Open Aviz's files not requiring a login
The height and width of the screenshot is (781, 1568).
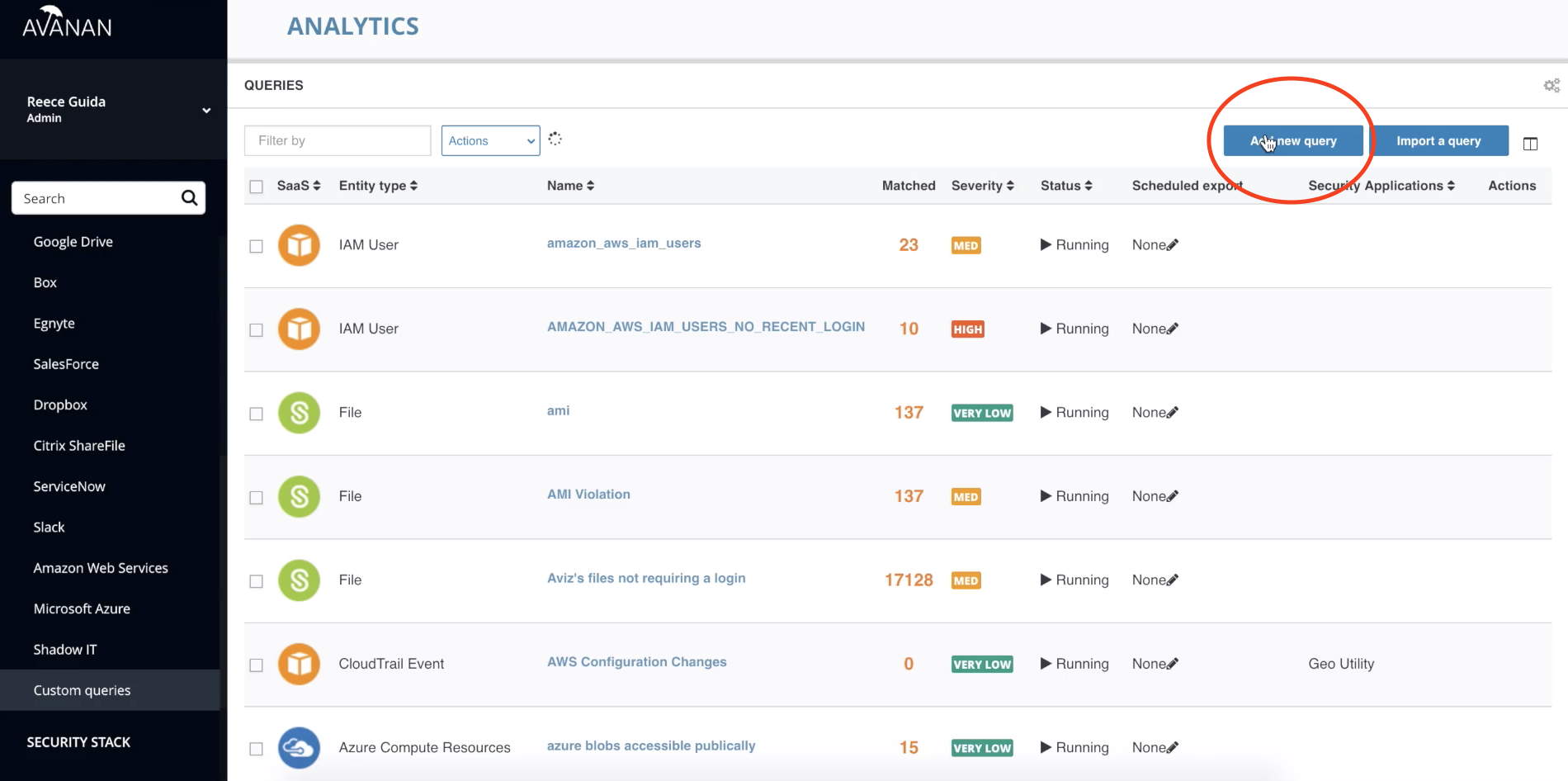coord(646,579)
